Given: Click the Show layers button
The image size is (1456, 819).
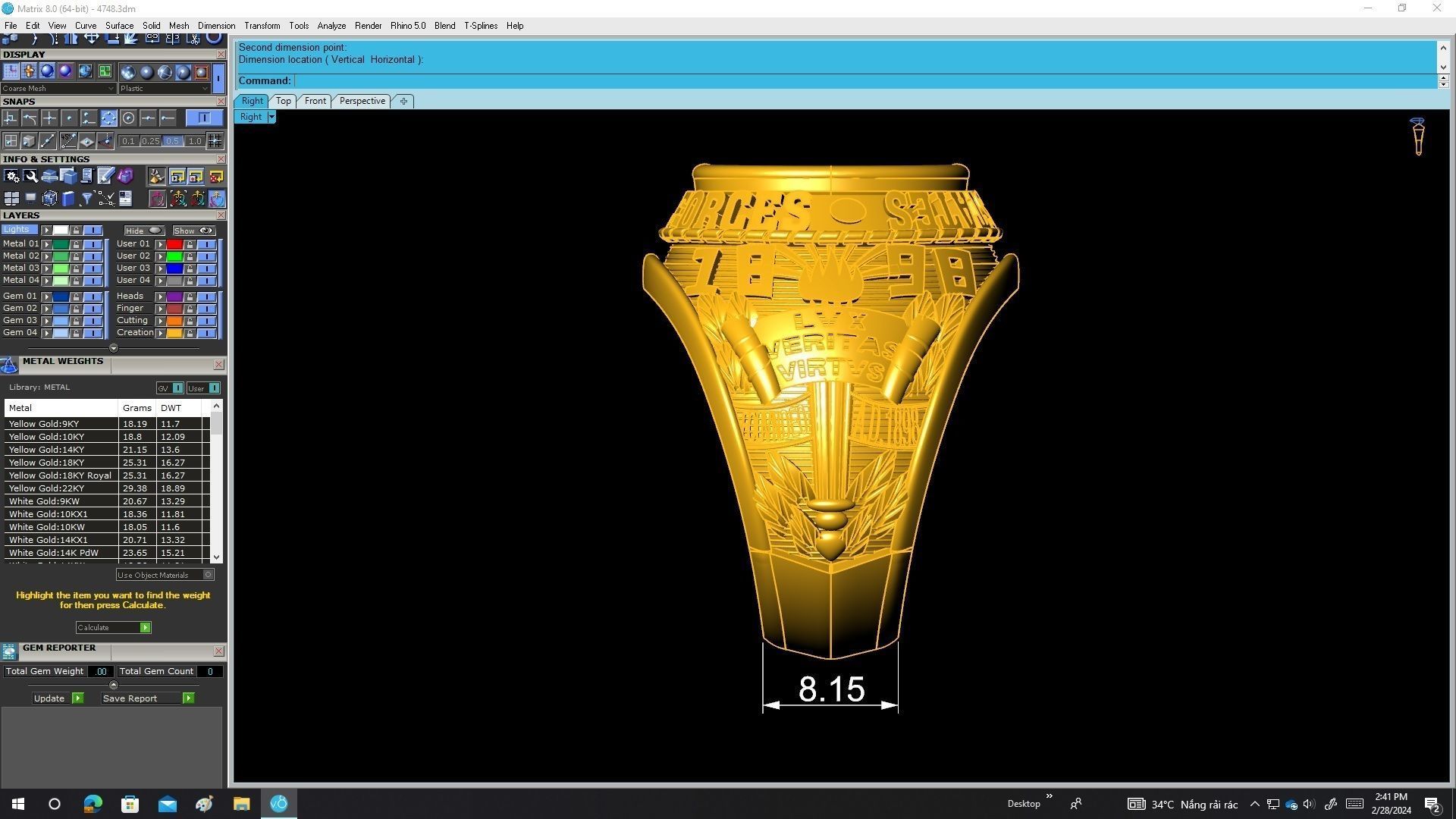Looking at the screenshot, I should coord(193,231).
